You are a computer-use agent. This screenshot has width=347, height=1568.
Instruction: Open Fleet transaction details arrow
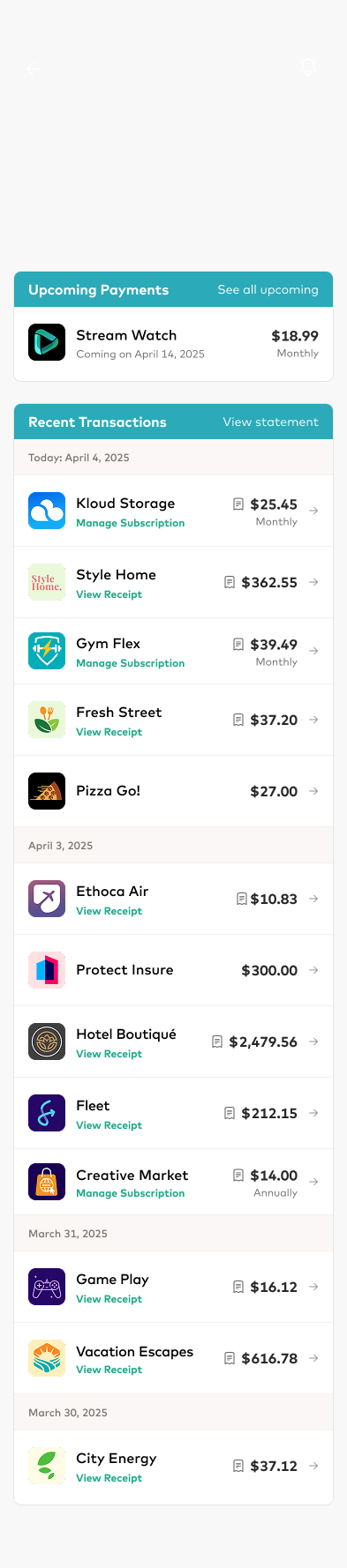pos(313,1113)
